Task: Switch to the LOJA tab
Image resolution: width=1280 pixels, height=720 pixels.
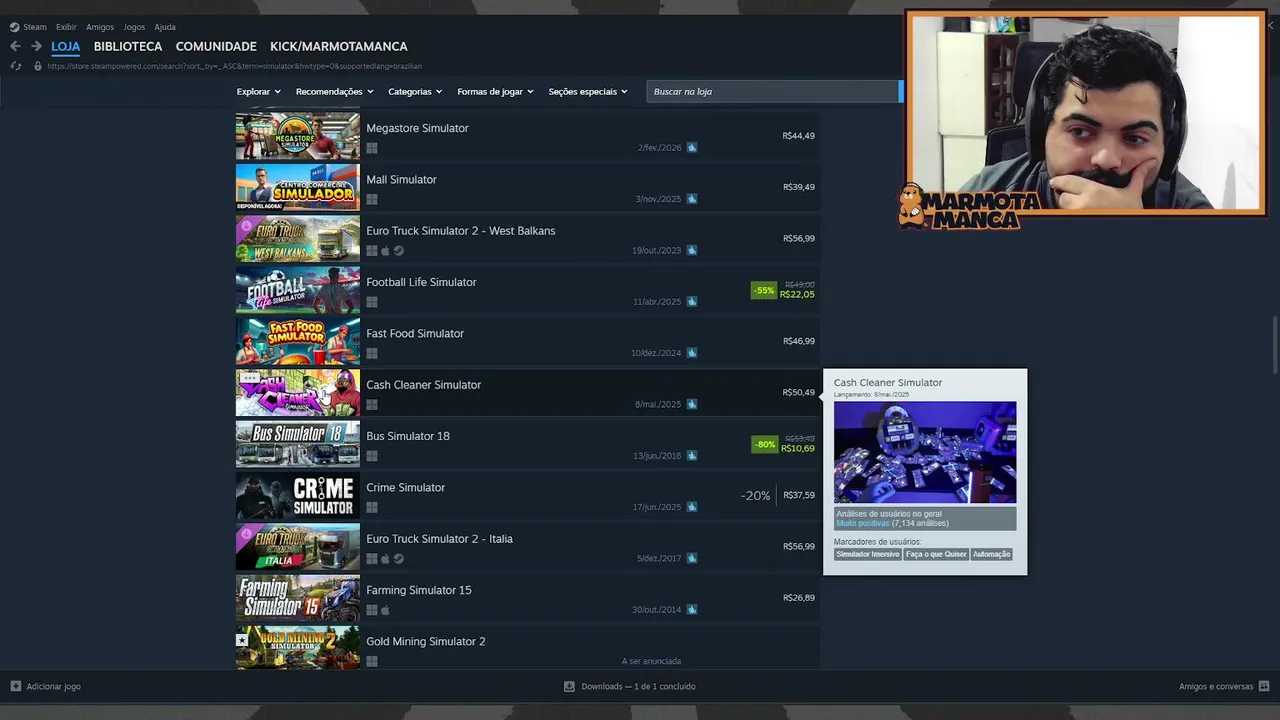Action: tap(66, 47)
